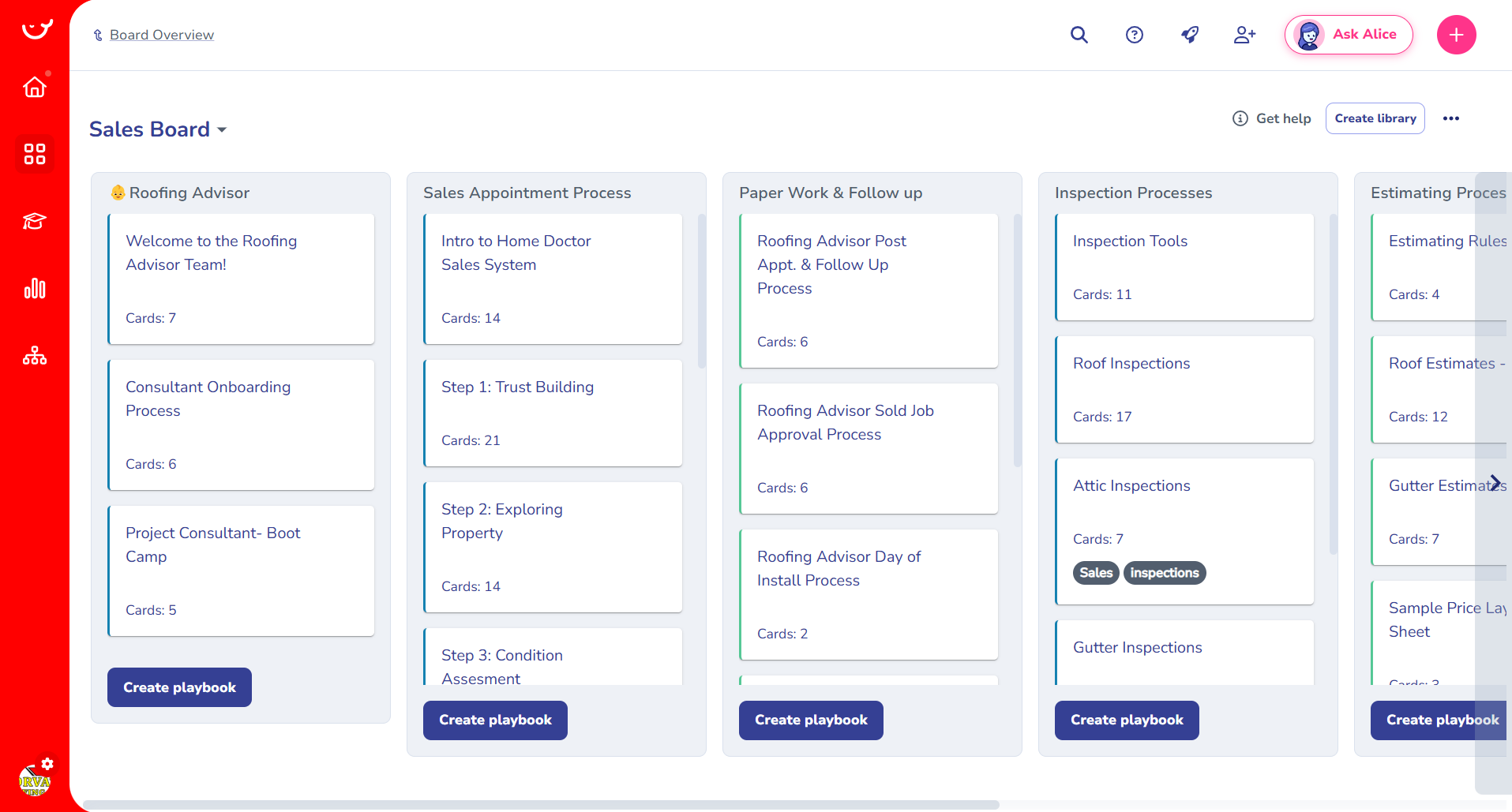1512x812 pixels.
Task: Click the Create library button
Action: 1375,118
